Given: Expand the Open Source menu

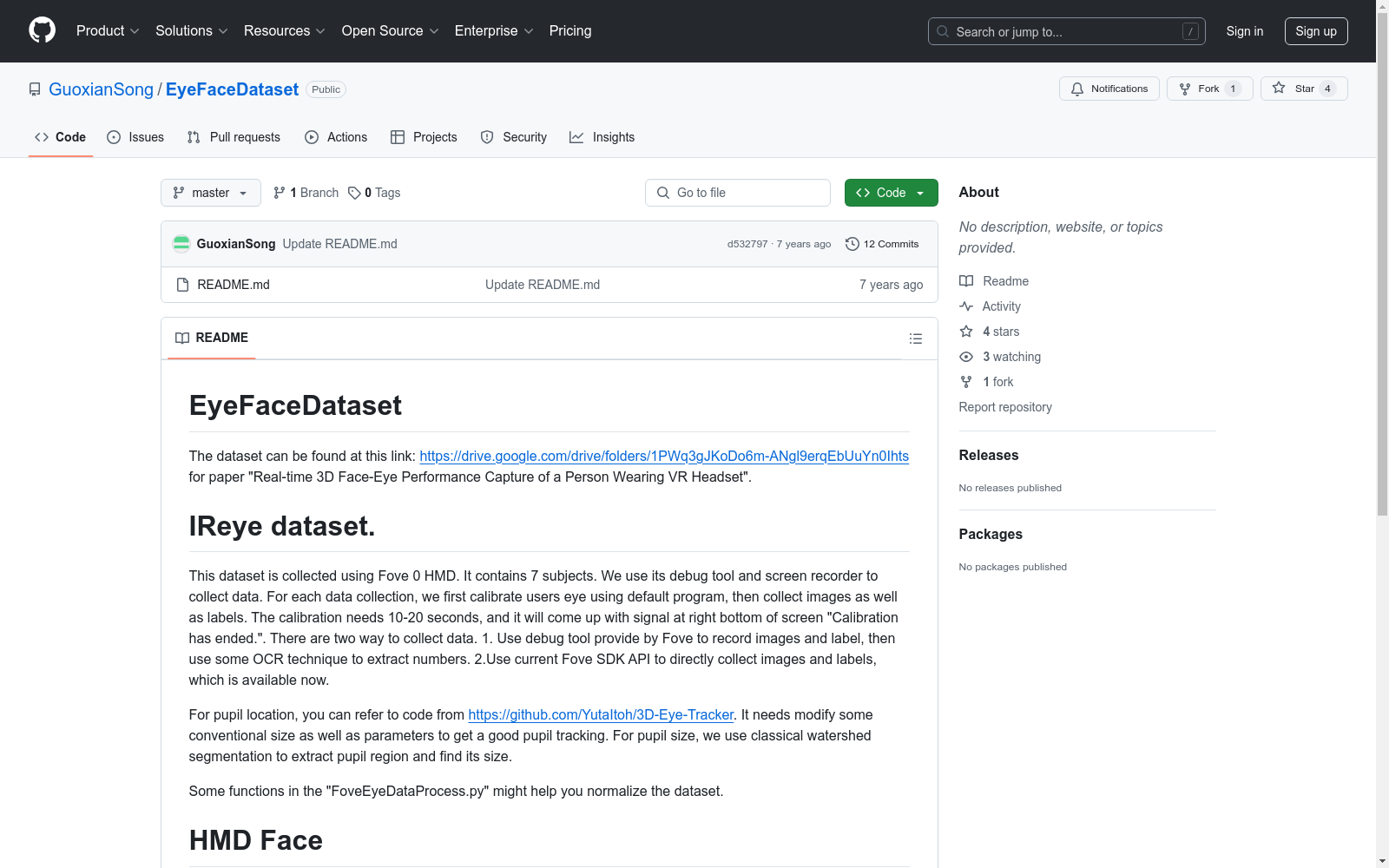Looking at the screenshot, I should [391, 31].
